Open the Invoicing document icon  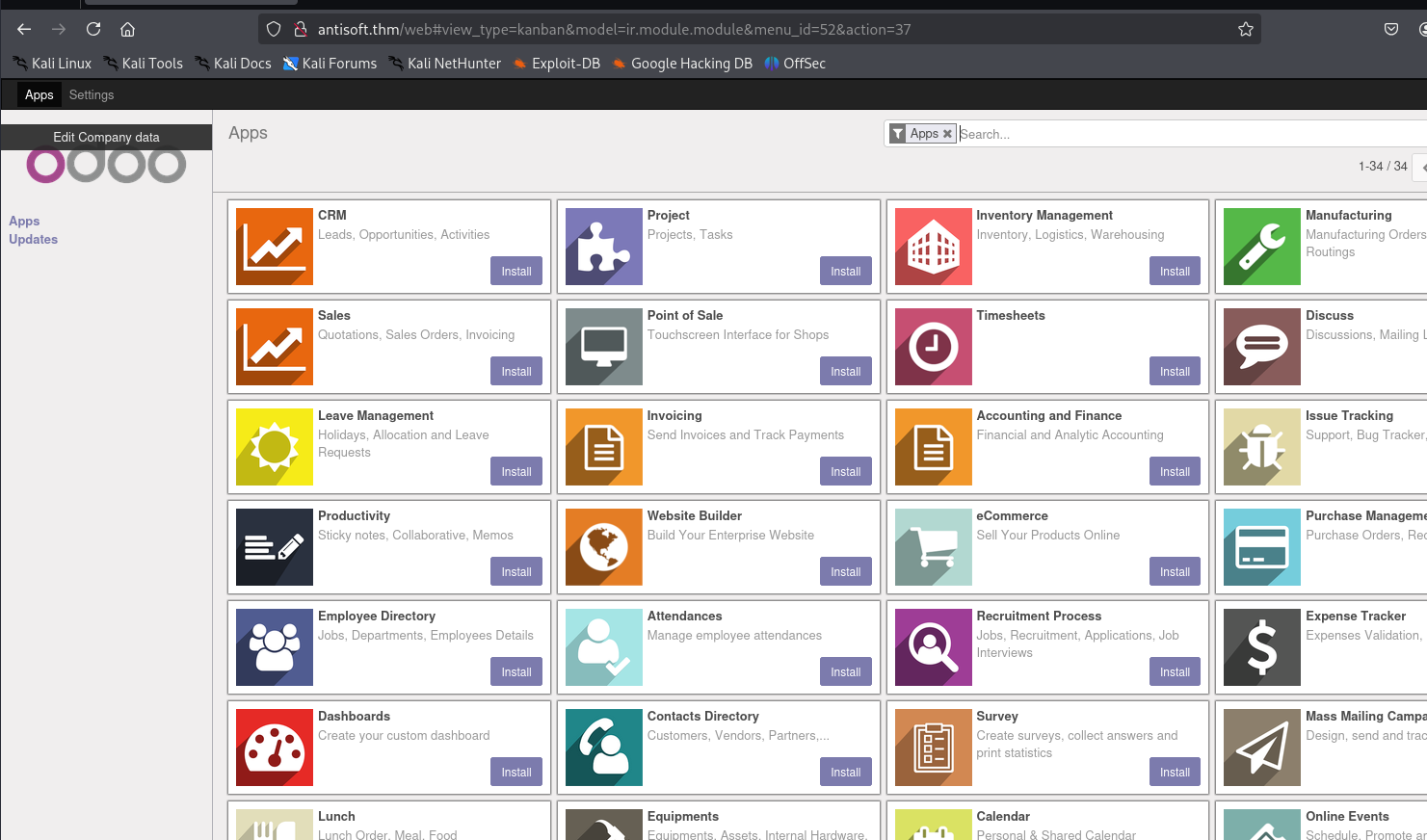tap(604, 447)
